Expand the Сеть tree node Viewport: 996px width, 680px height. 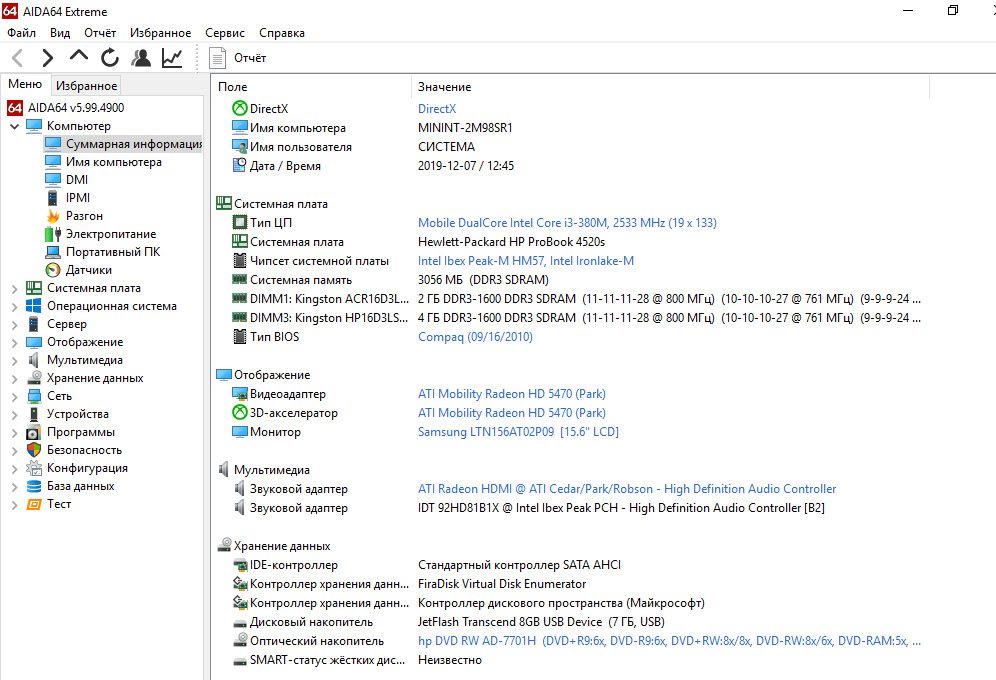tap(15, 397)
